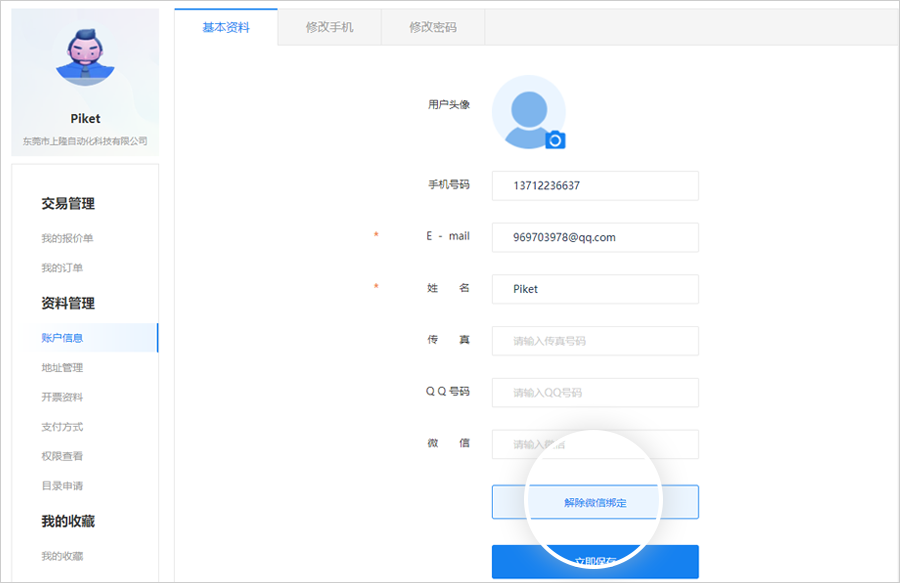Click the Piket profile avatar in sidebar
Viewport: 900px width, 583px height.
point(85,58)
